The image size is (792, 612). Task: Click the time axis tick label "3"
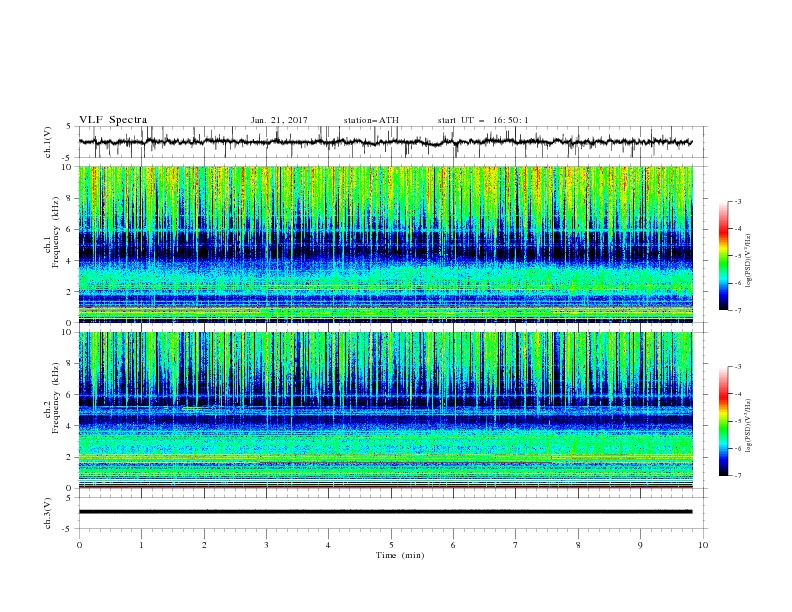coord(266,545)
